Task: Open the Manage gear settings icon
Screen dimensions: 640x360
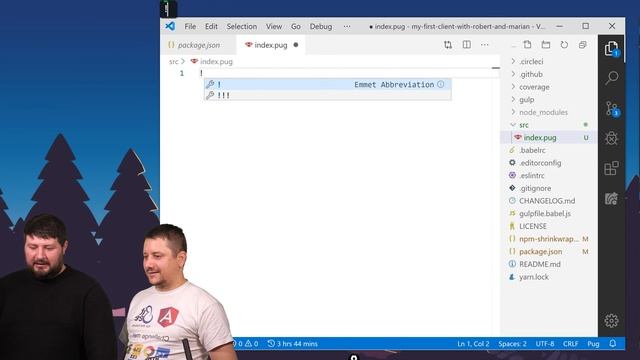Action: 611,321
